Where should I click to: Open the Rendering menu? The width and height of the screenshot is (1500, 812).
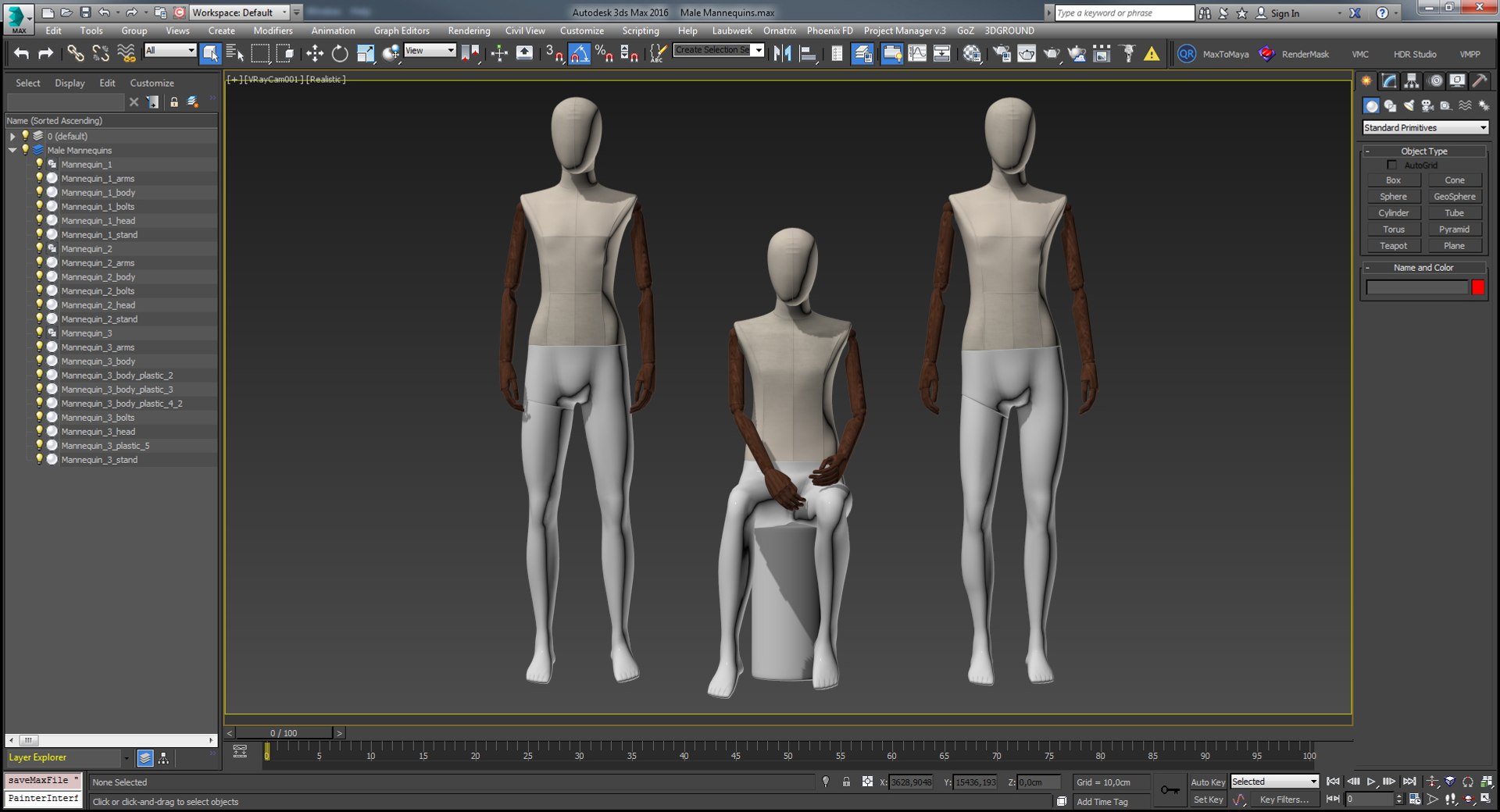[x=469, y=30]
